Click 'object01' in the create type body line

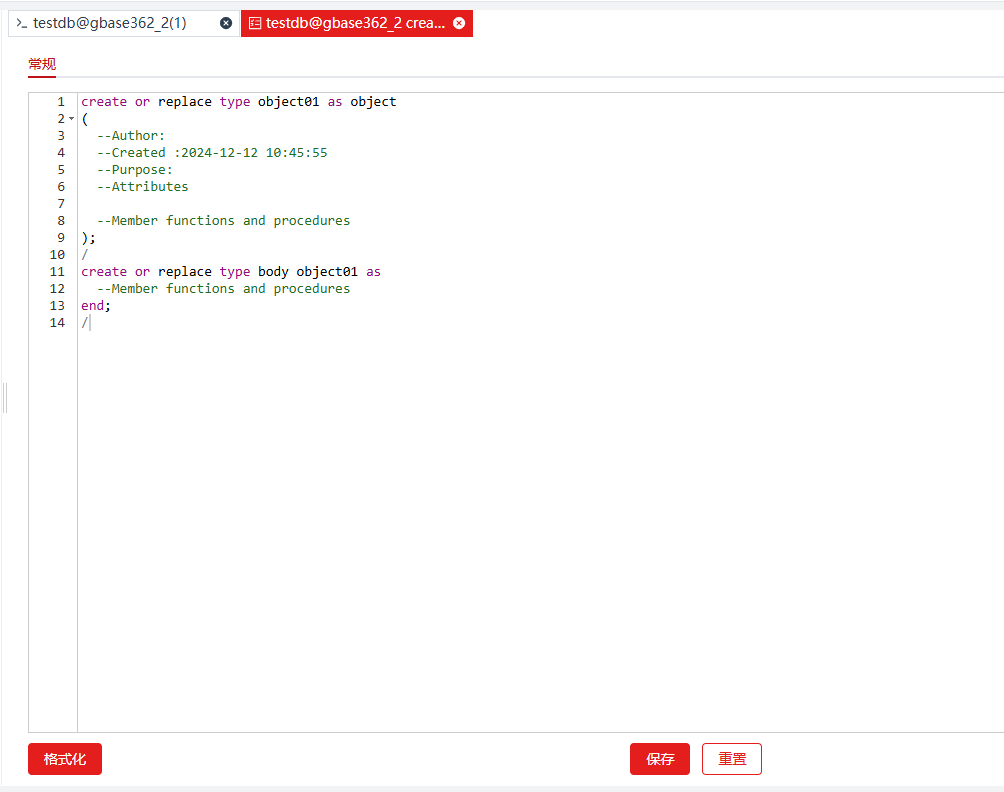(327, 272)
